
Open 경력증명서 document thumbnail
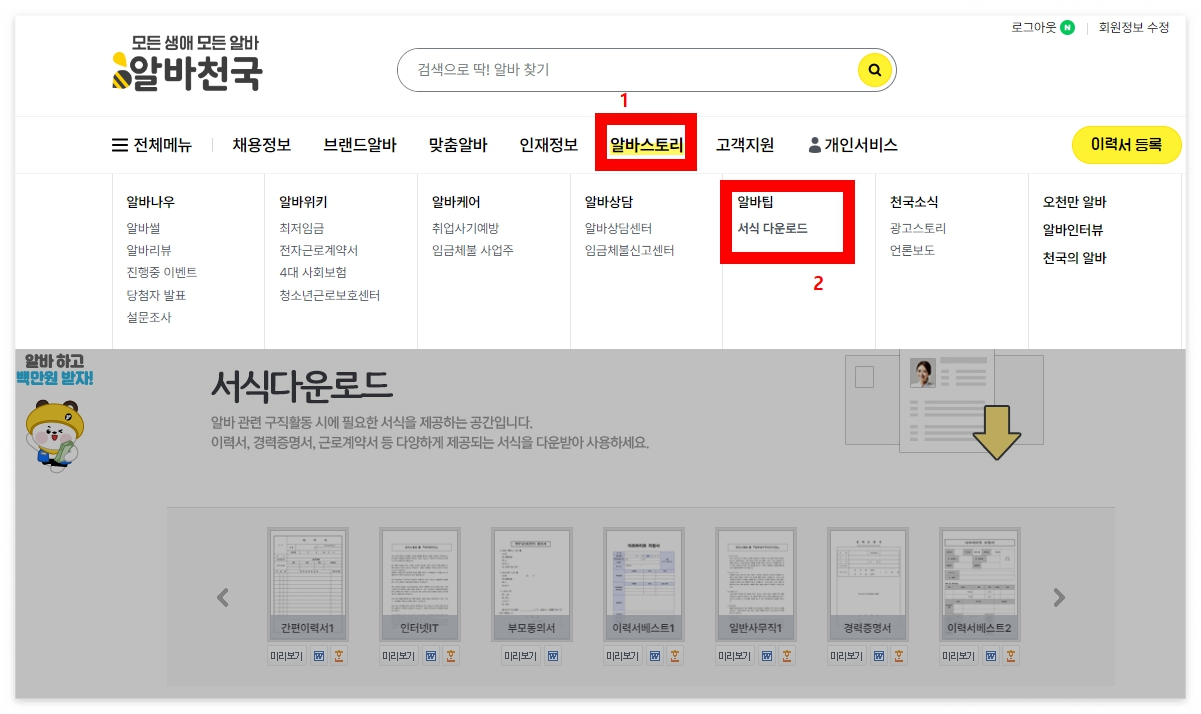point(868,585)
